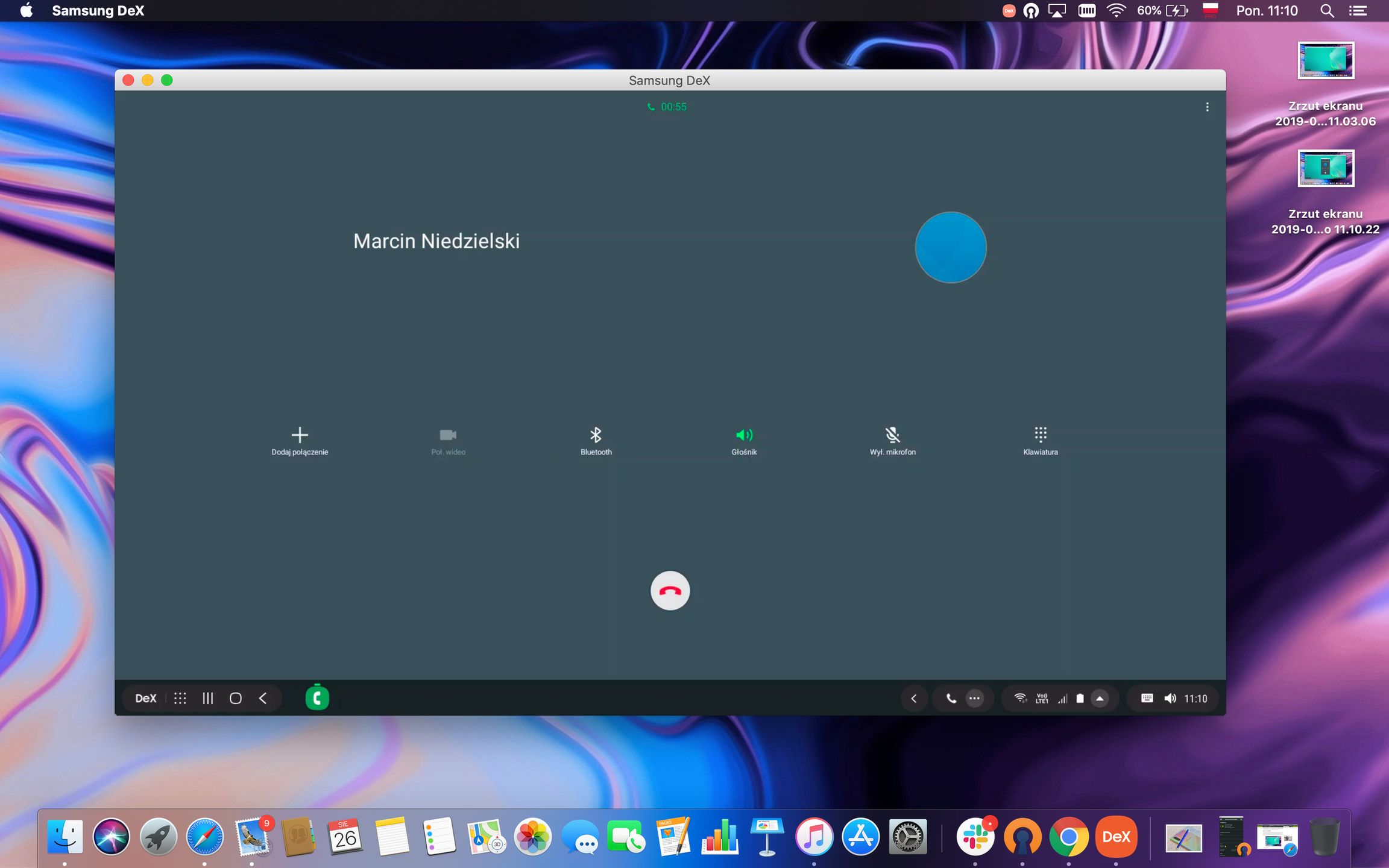
Task: Expand DeX tray with up-arrow button
Action: (1100, 698)
